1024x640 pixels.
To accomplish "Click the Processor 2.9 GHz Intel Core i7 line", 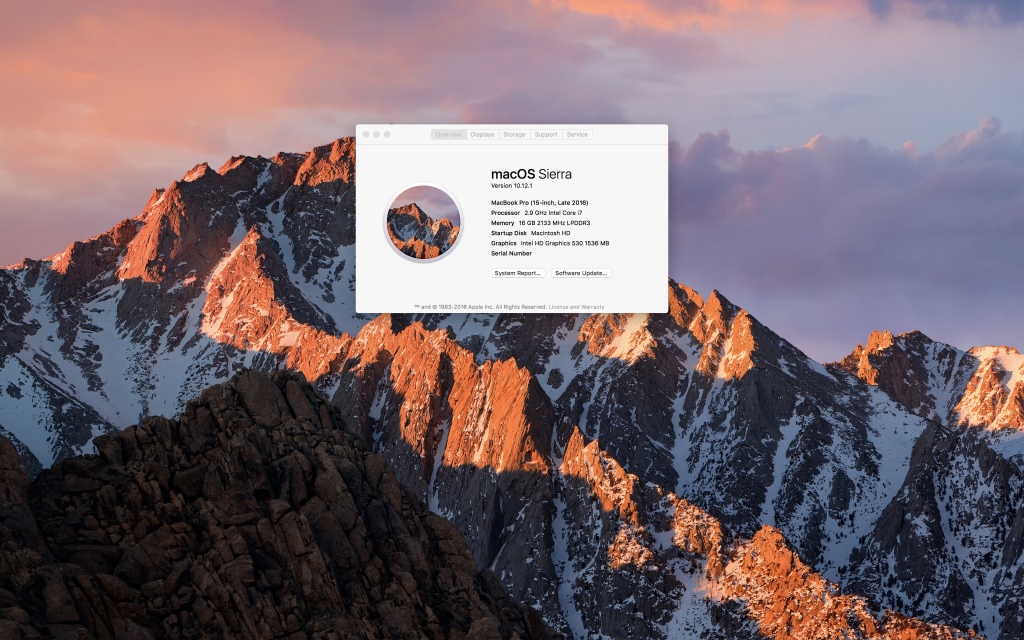I will (x=537, y=213).
